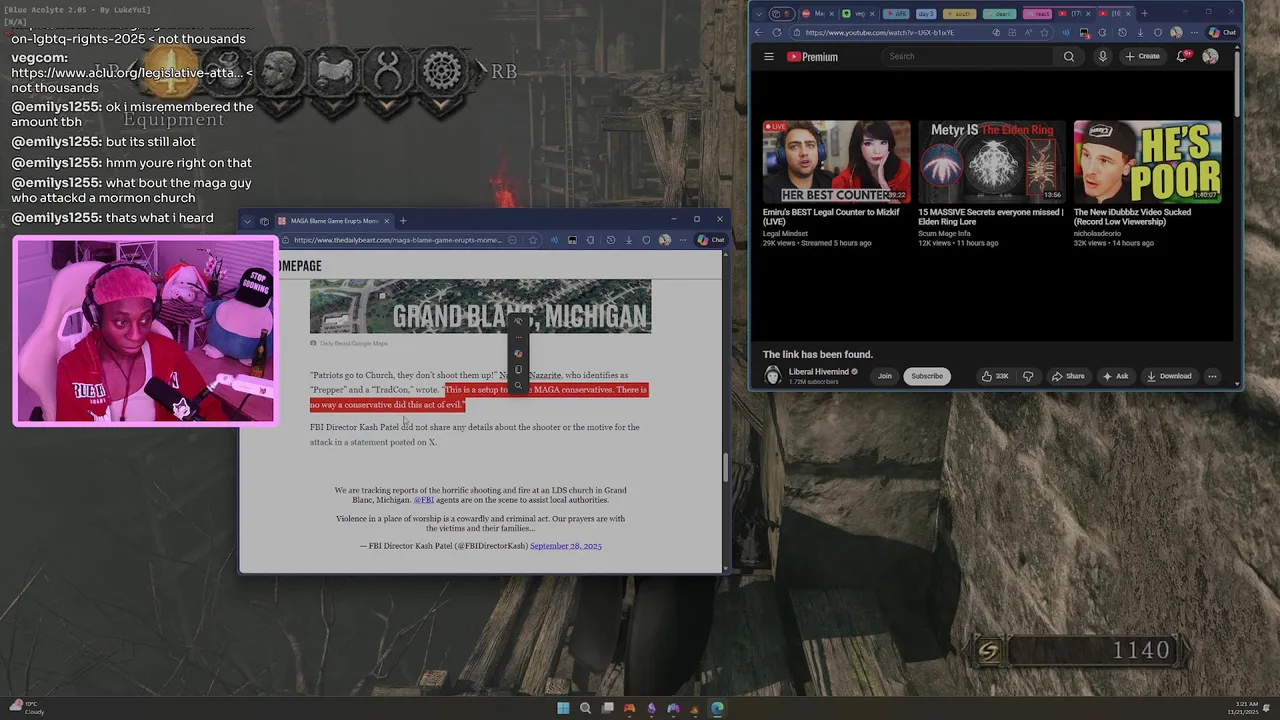Open the YouTube hamburger guide menu

click(769, 57)
